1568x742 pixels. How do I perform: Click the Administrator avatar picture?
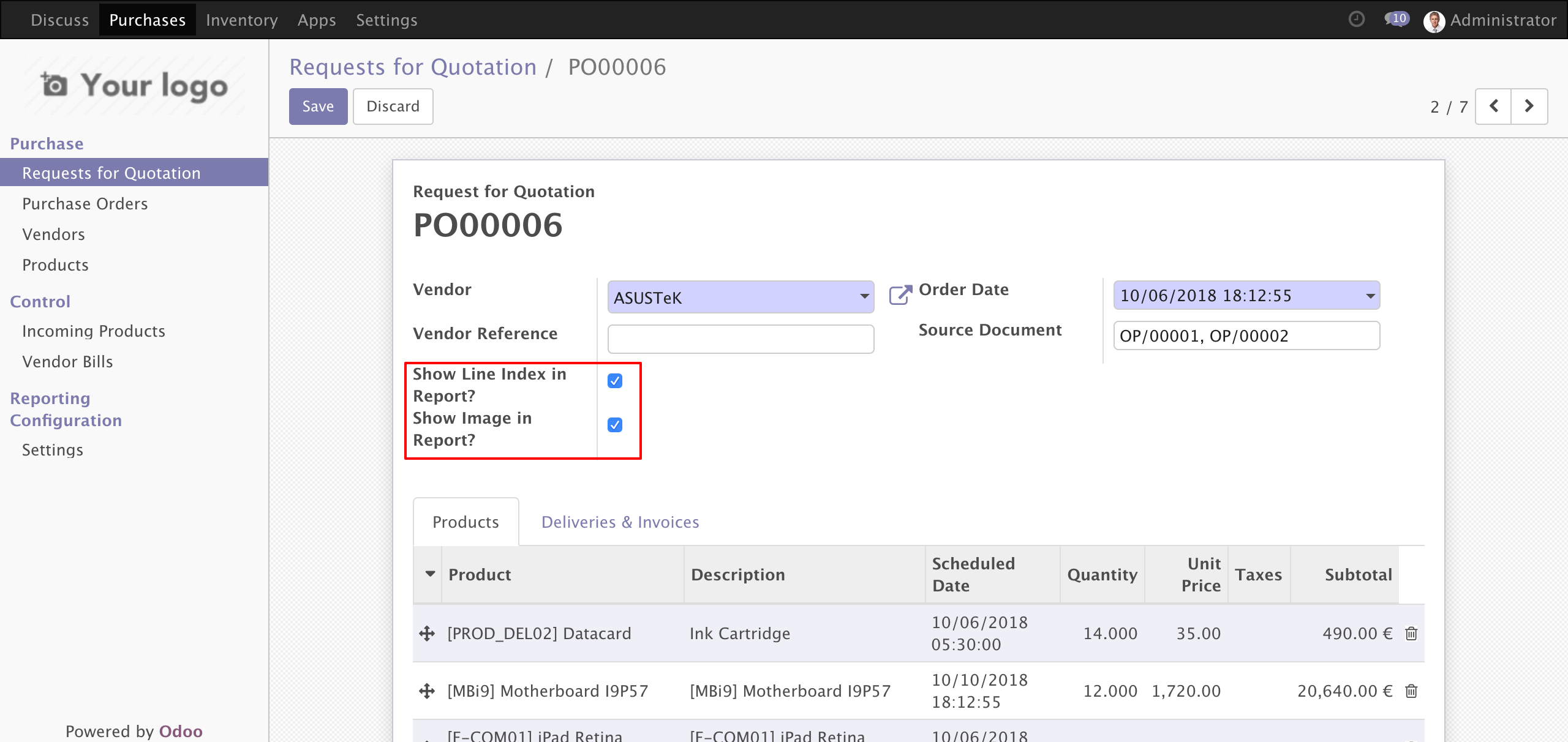pyautogui.click(x=1434, y=21)
